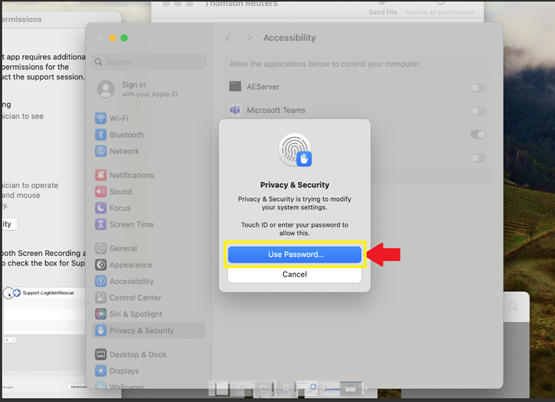Cancel the Privacy & Security dialog
Screen dimensions: 555x402
(x=294, y=274)
